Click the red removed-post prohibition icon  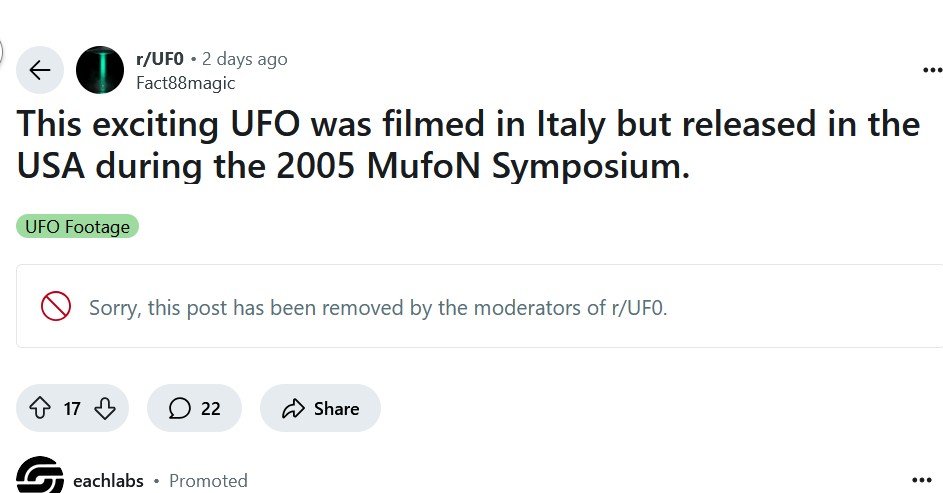[x=56, y=307]
